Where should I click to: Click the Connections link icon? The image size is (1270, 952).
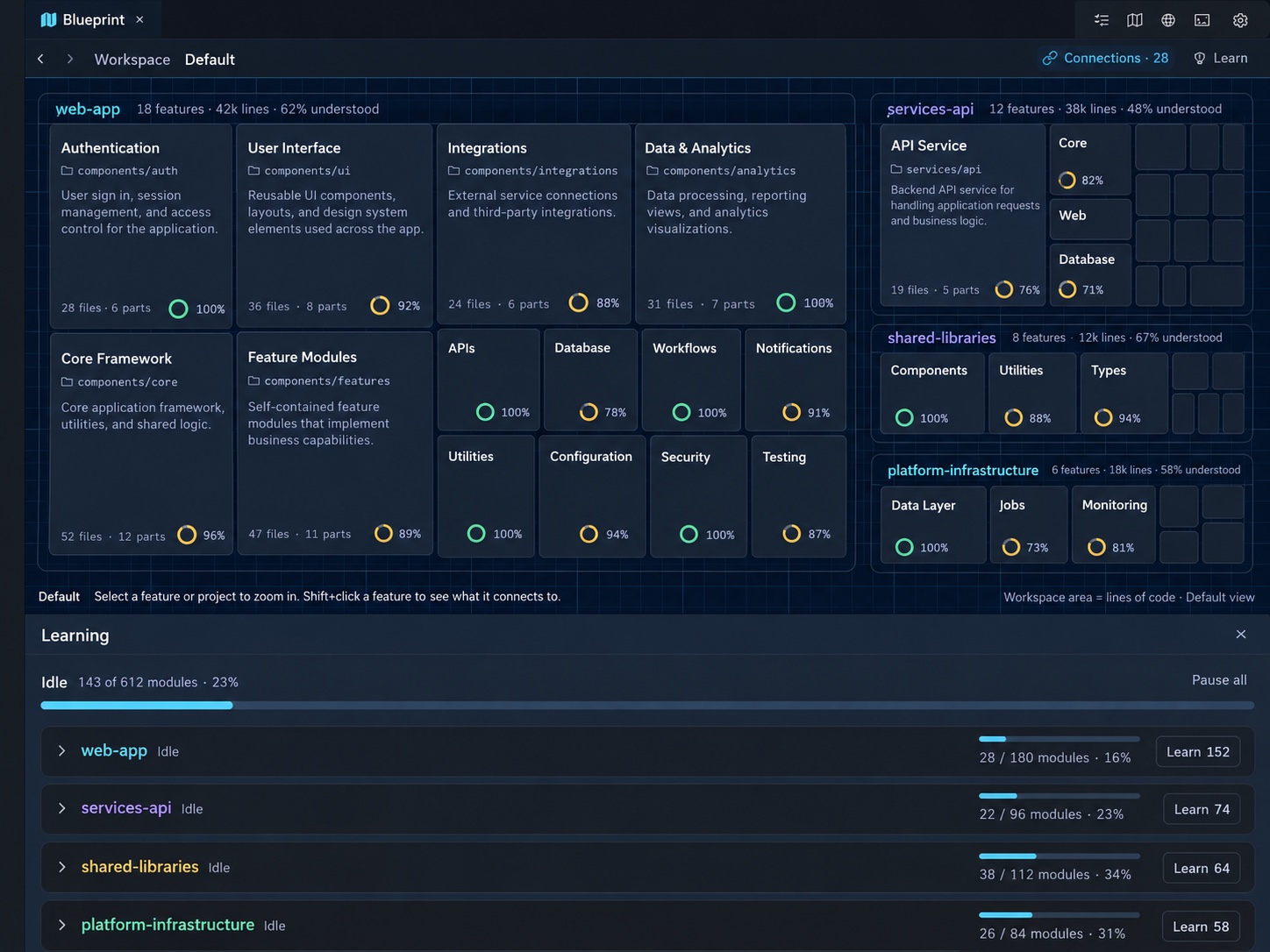[1050, 58]
